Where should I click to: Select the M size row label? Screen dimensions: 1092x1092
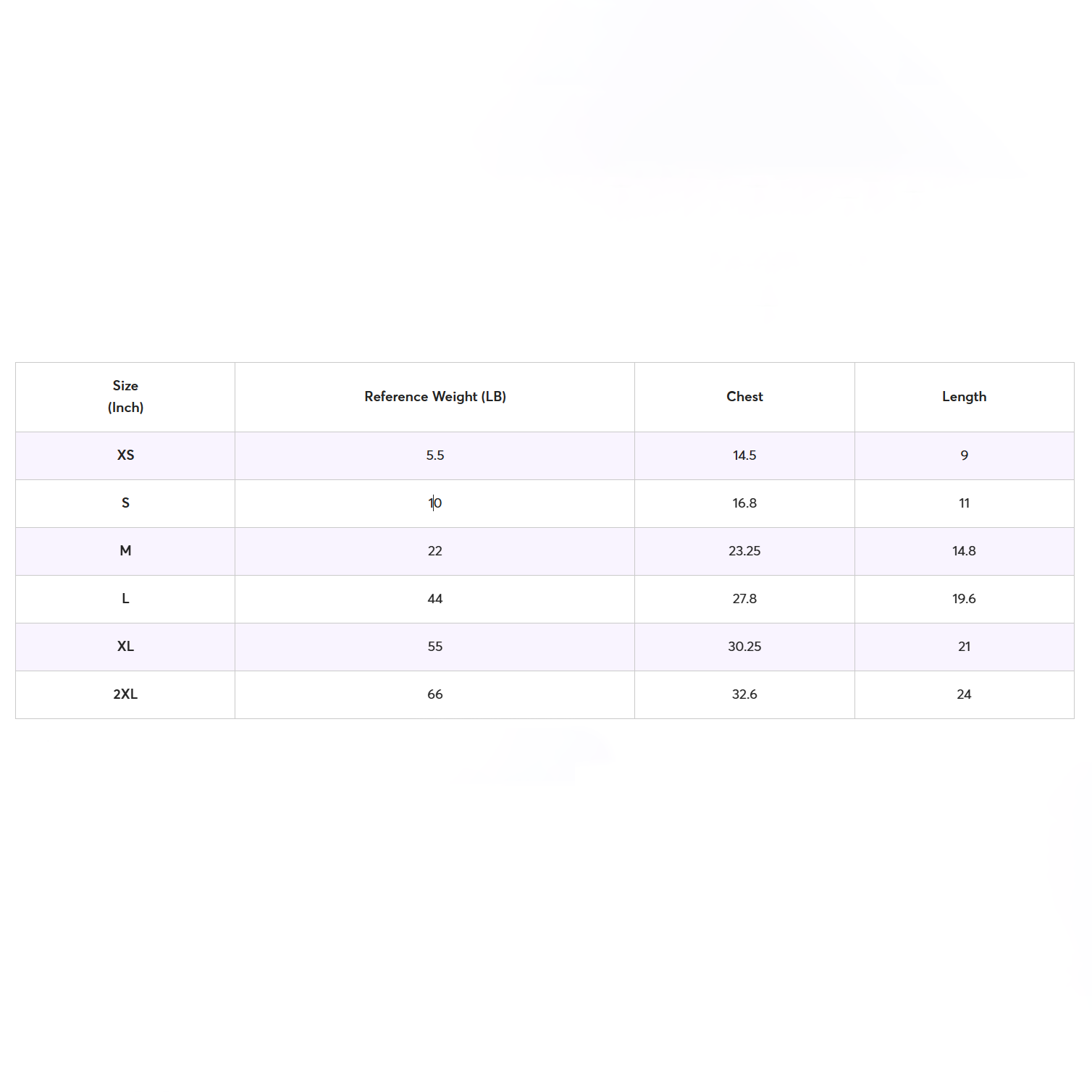coord(125,551)
